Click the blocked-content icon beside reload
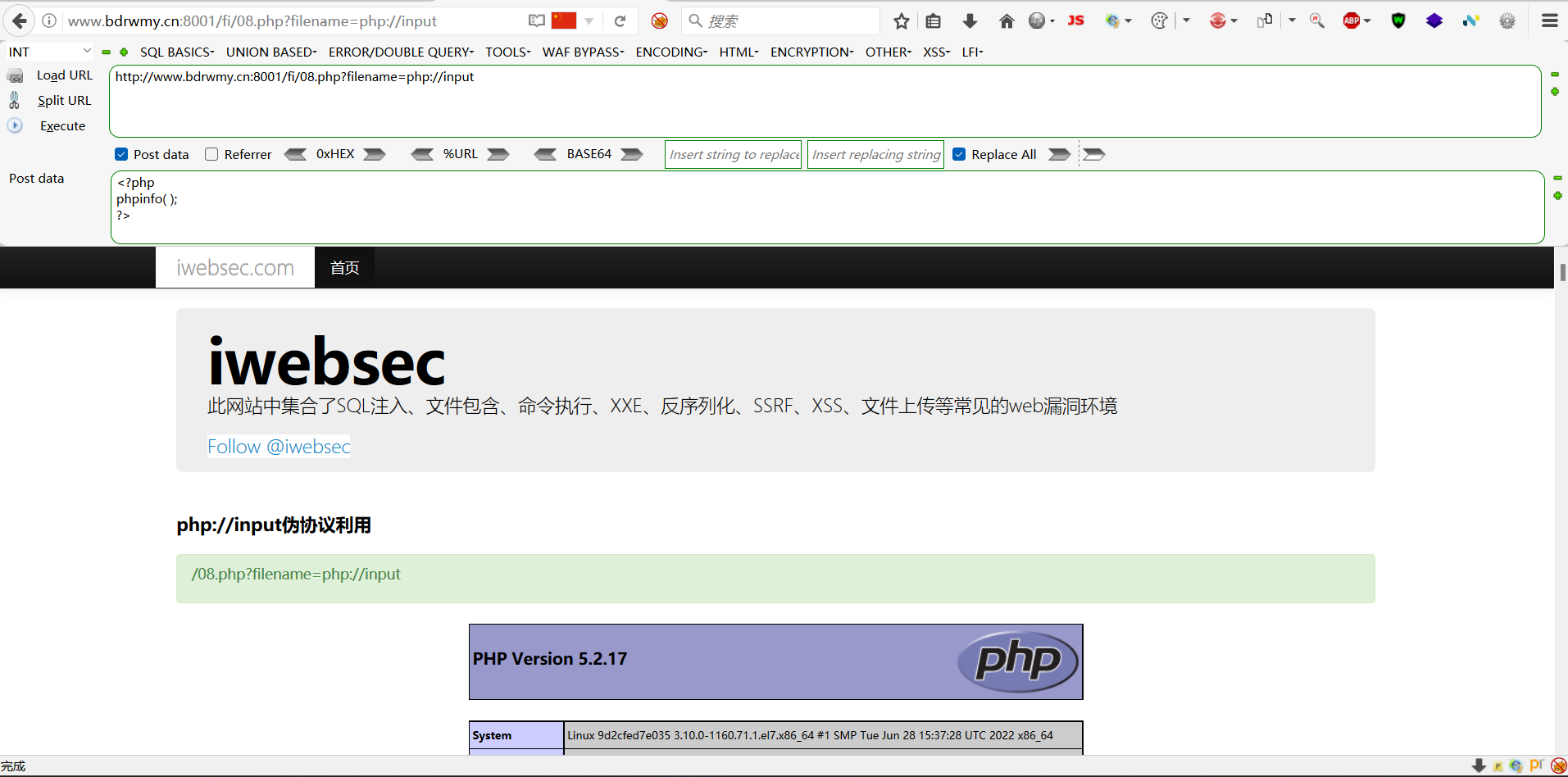The height and width of the screenshot is (777, 1568). (660, 20)
